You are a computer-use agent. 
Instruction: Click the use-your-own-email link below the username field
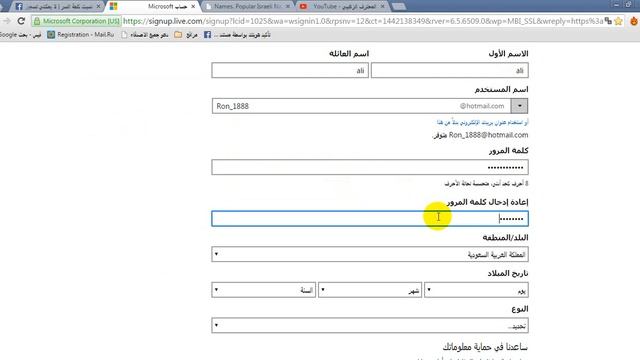point(482,122)
